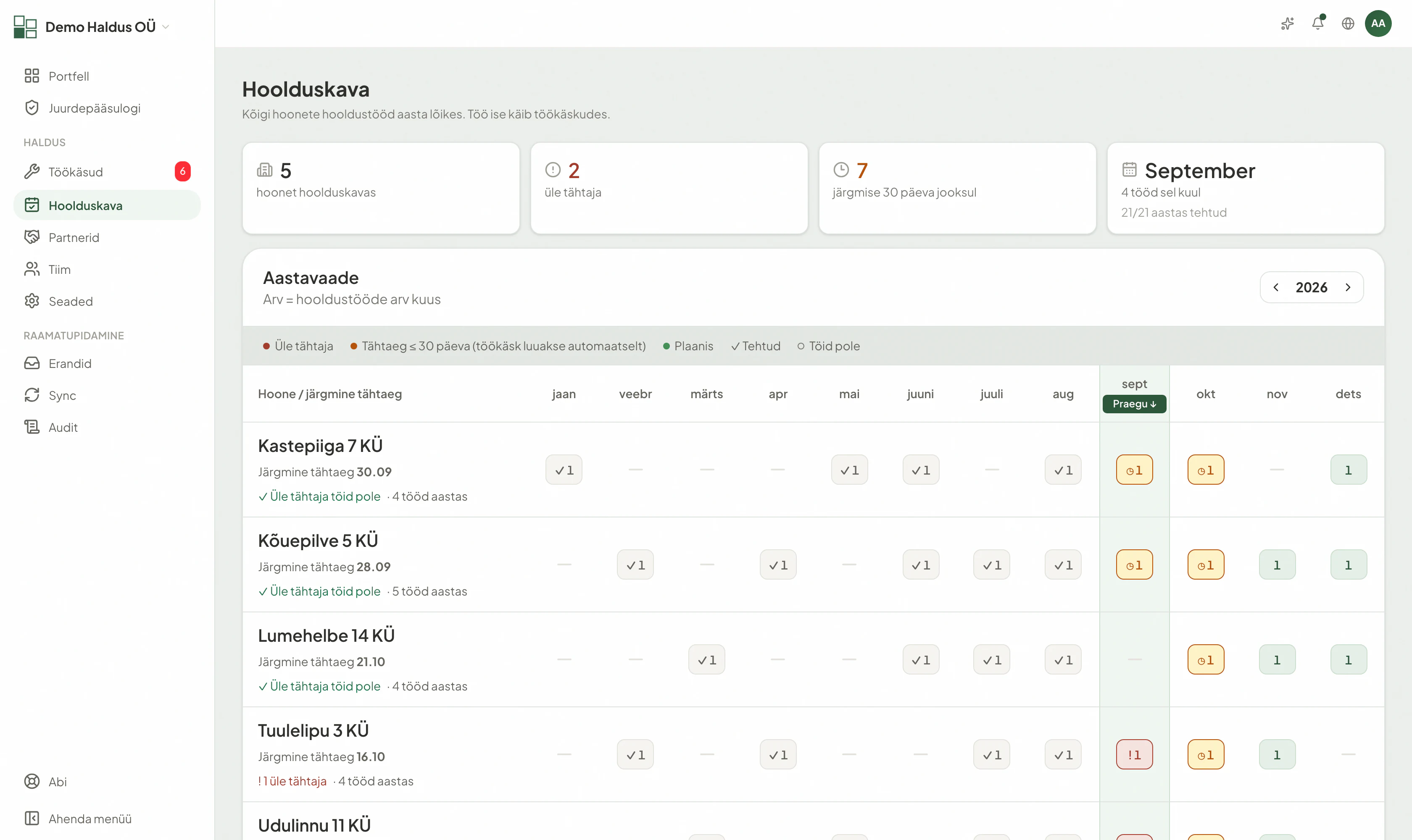Click the red 6 badge on Töökäsud
The height and width of the screenshot is (840, 1412).
tap(182, 171)
